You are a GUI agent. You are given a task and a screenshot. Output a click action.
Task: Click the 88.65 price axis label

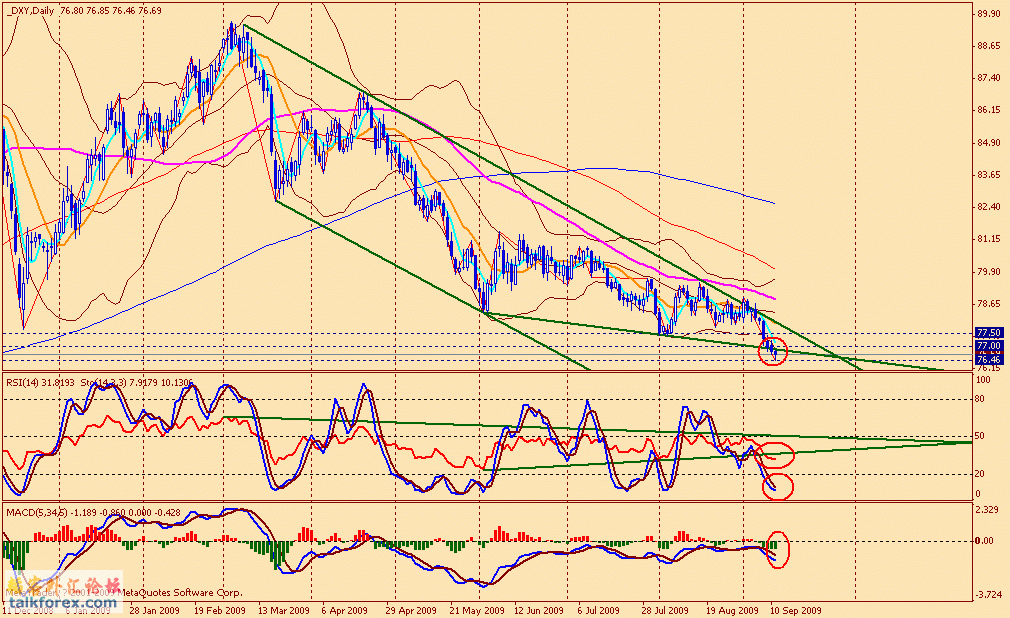coord(989,46)
